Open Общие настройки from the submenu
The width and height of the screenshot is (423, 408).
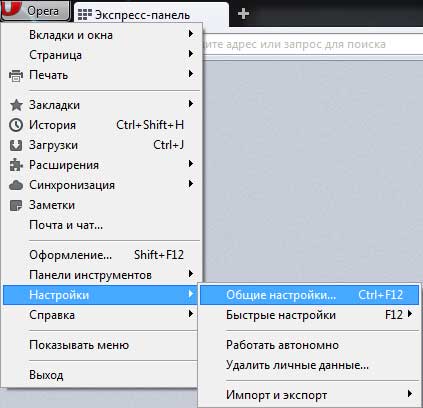click(x=309, y=295)
